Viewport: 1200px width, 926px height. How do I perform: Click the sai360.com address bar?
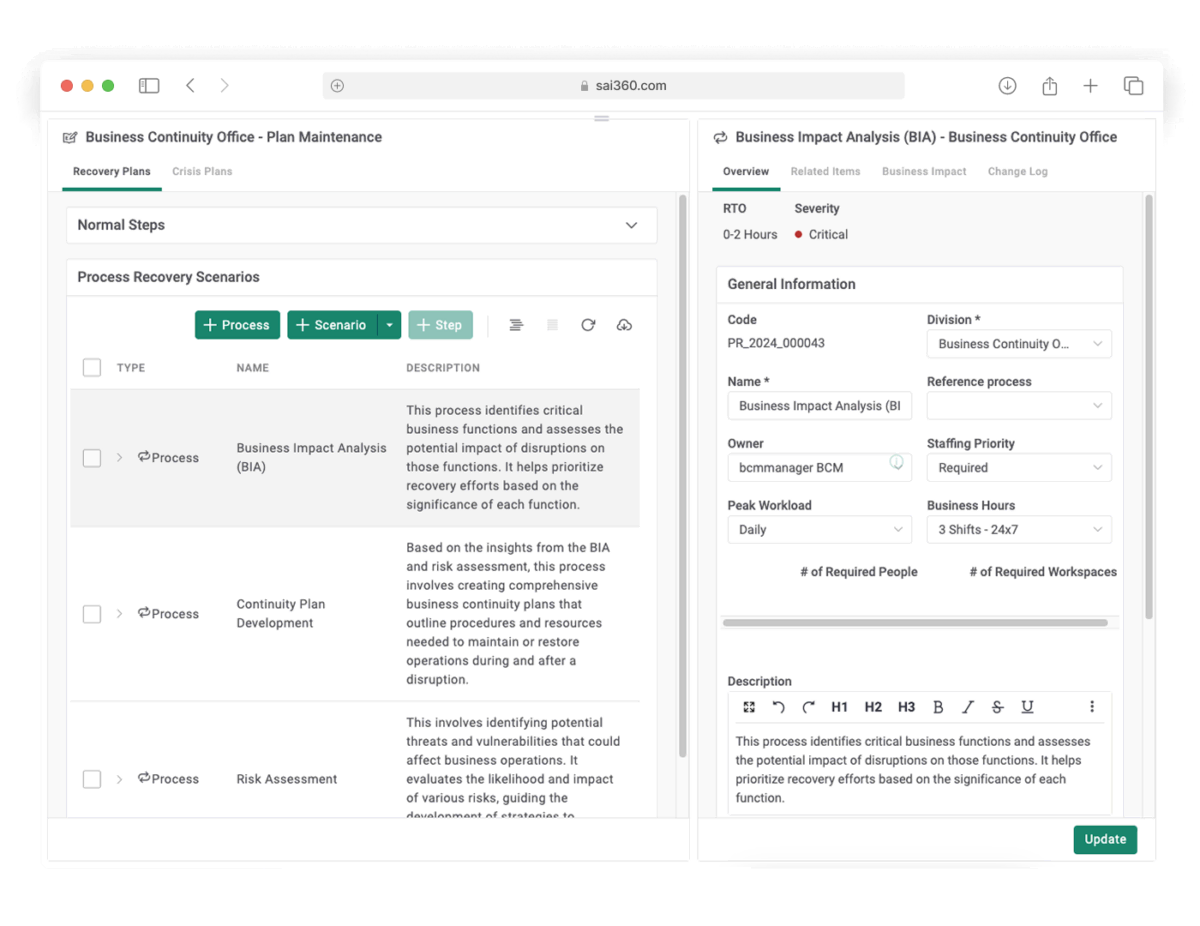click(613, 86)
